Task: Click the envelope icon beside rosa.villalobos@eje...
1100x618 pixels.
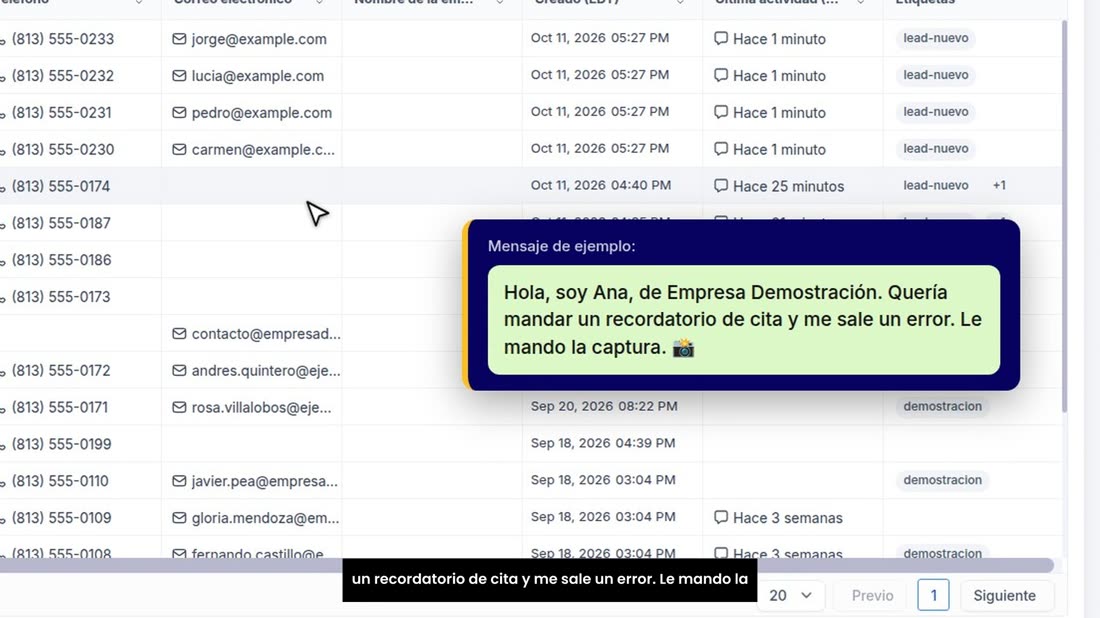Action: pos(179,407)
